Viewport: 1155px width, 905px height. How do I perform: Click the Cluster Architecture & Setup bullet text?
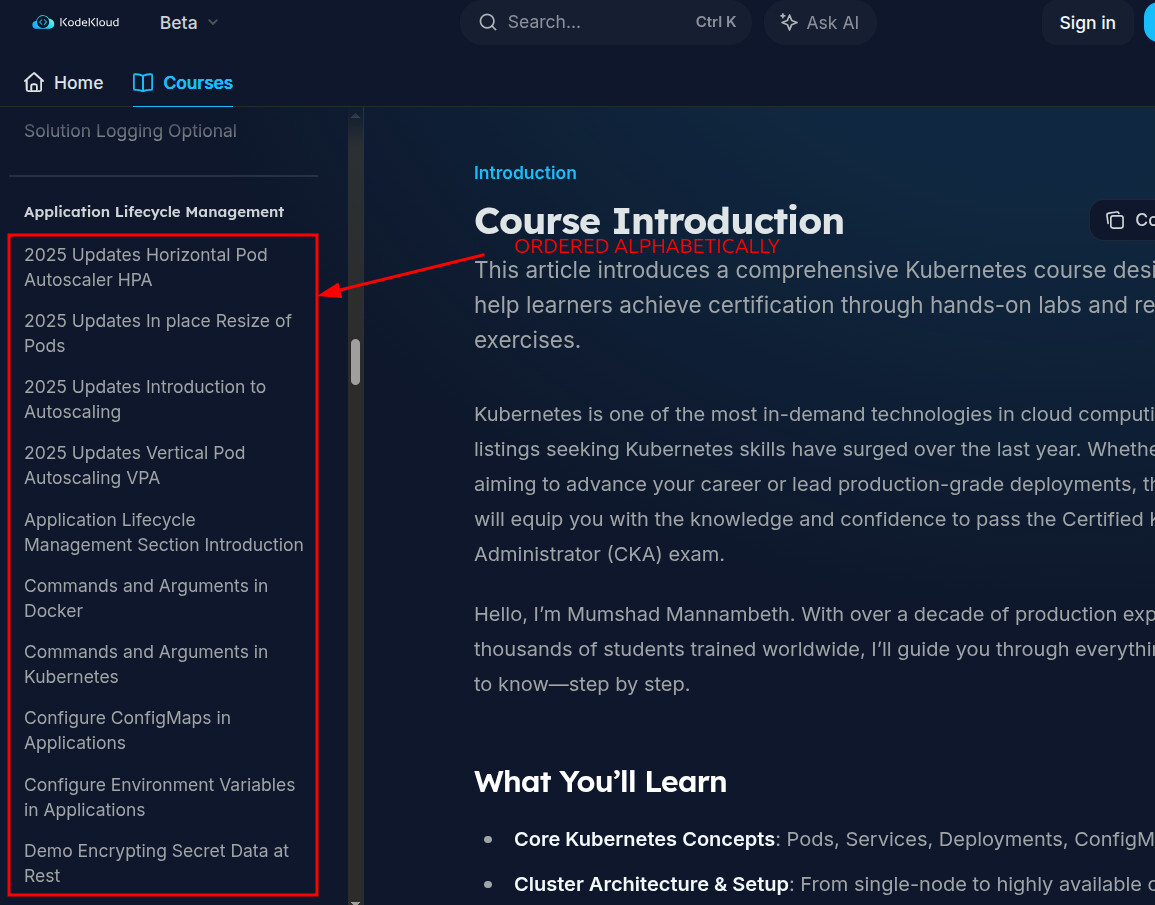pyautogui.click(x=651, y=884)
